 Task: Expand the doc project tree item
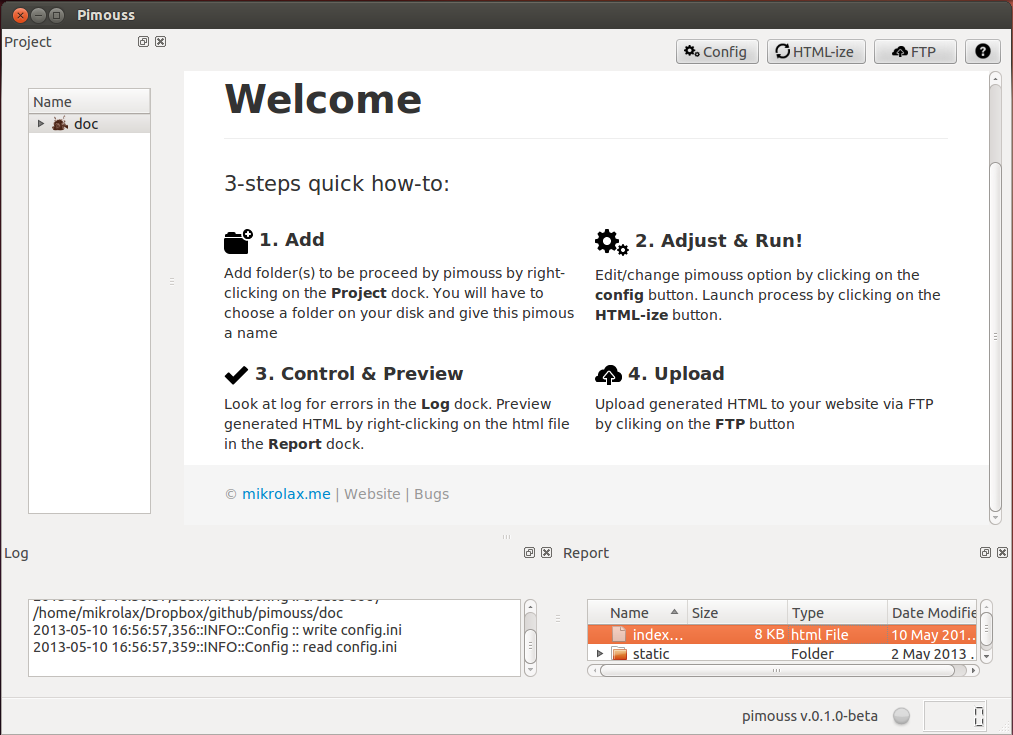[41, 124]
